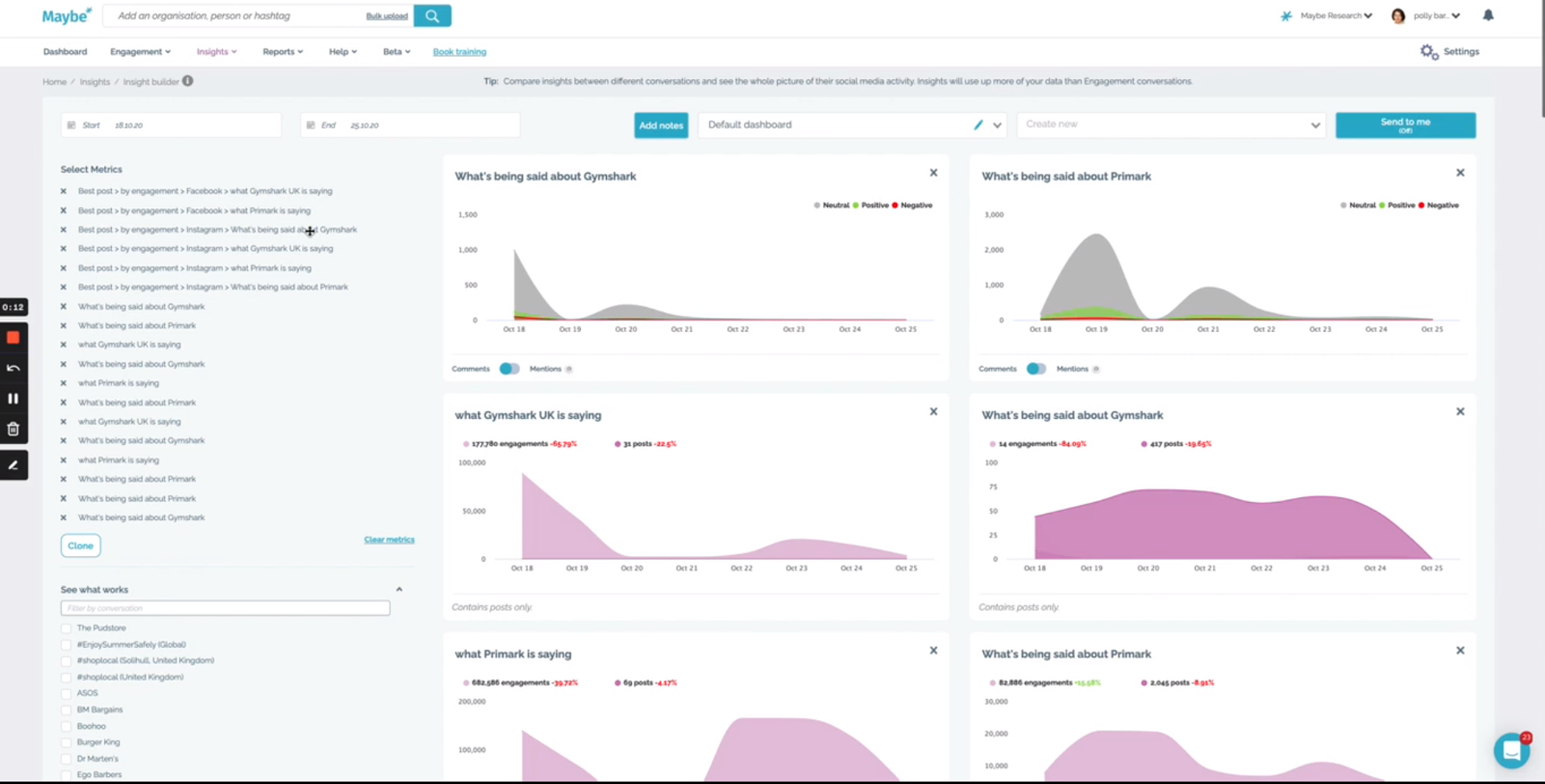Click the 'Send to me' button

click(1405, 125)
